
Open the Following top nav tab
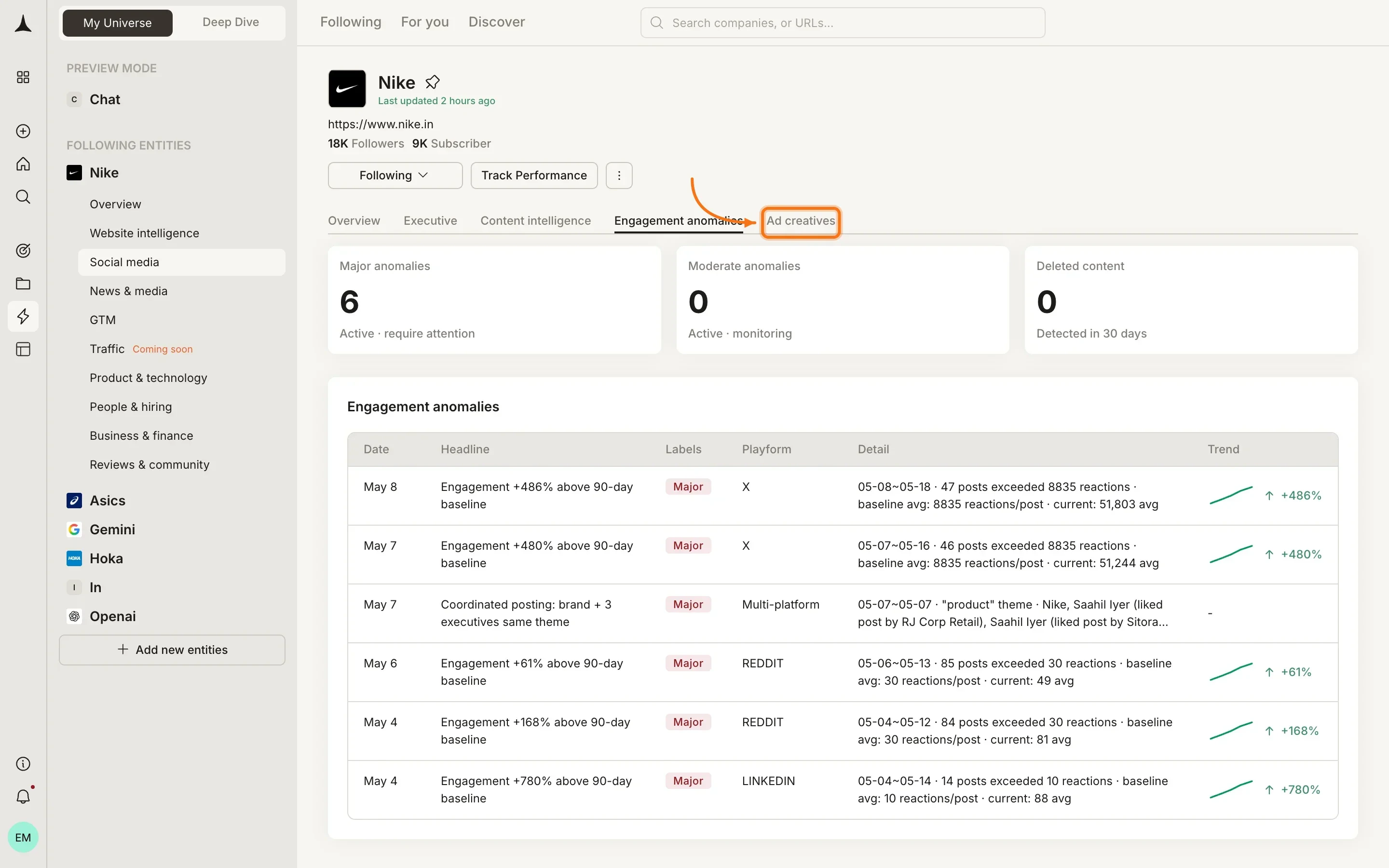(350, 22)
